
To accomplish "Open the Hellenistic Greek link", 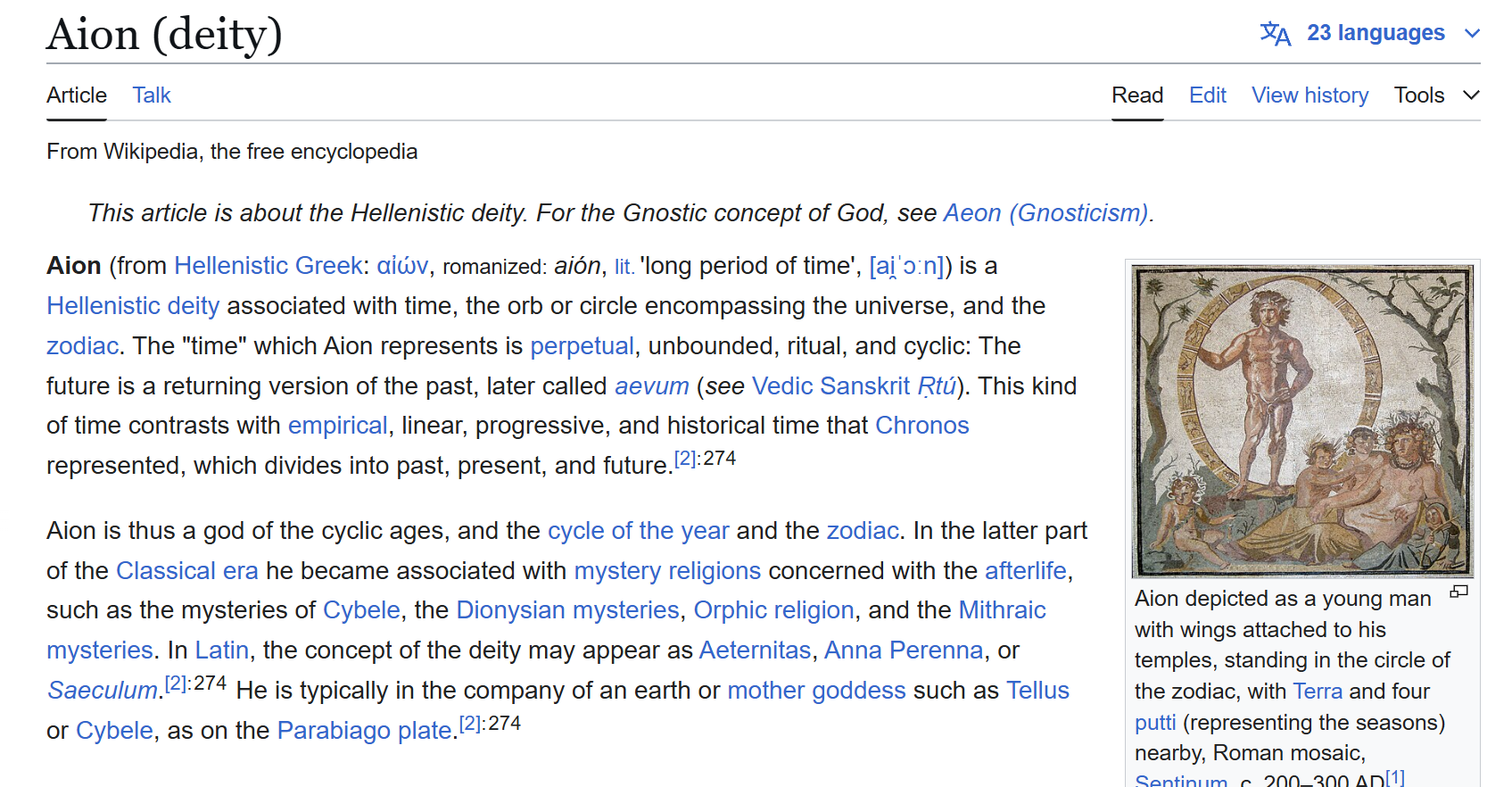I will click(268, 266).
